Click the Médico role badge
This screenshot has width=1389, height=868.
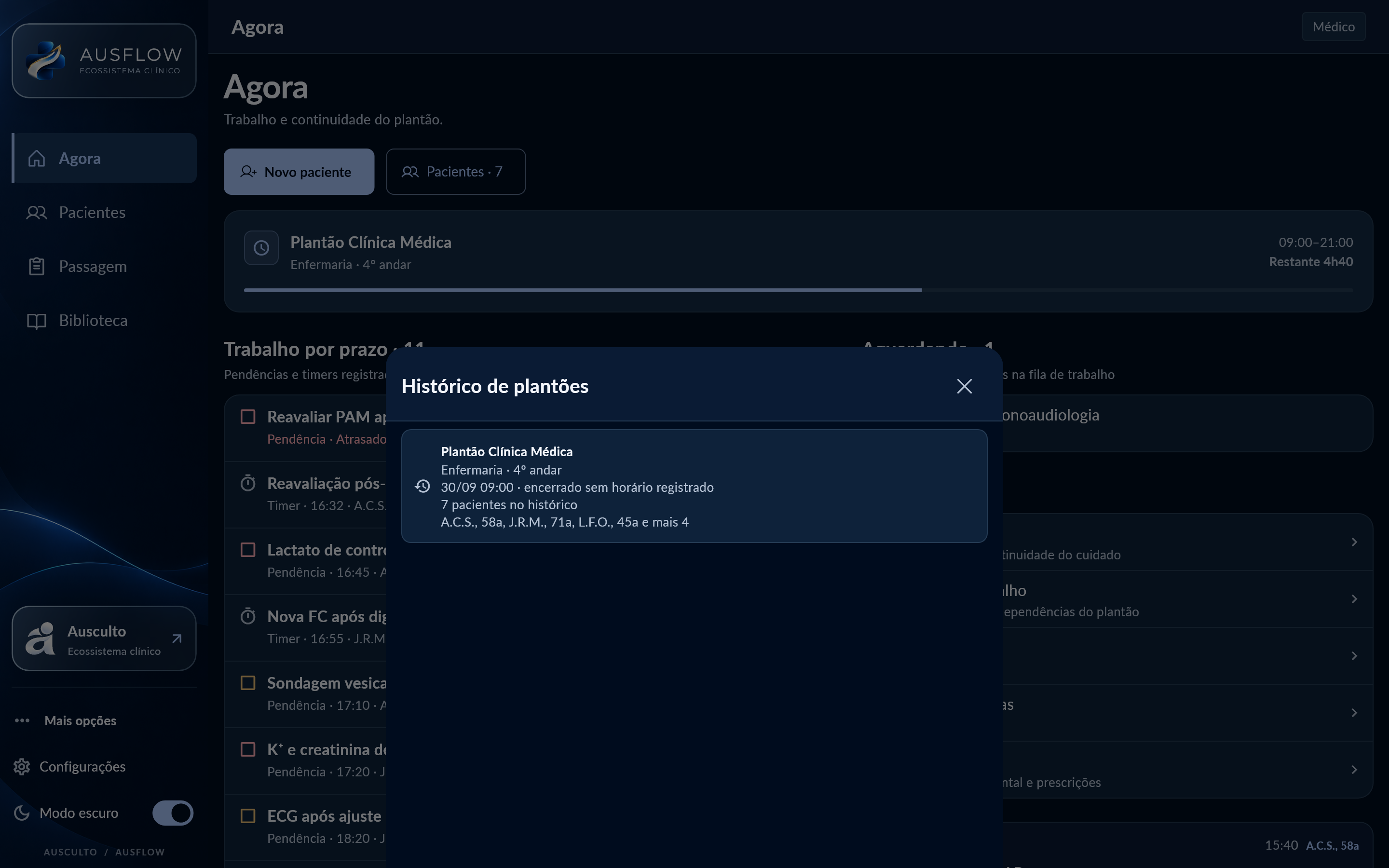point(1334,27)
